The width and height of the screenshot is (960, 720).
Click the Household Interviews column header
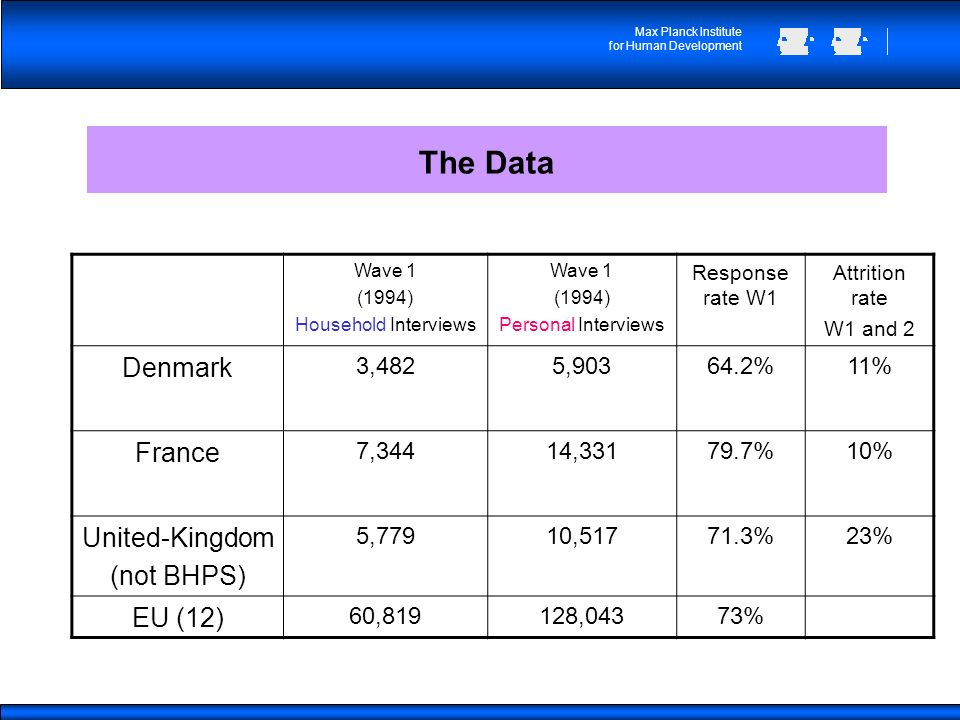pos(386,300)
